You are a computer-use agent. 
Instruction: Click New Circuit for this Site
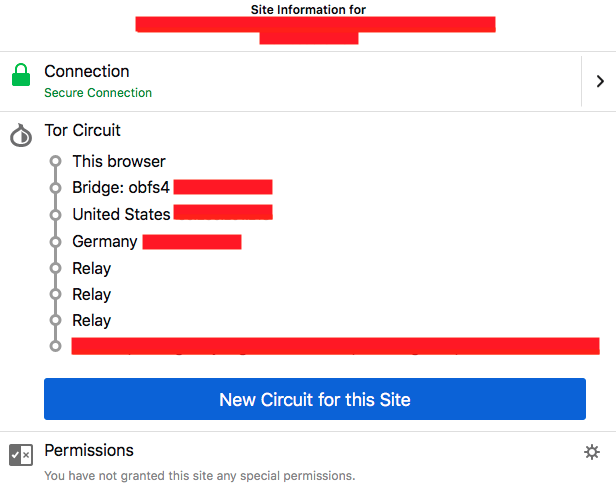point(315,399)
